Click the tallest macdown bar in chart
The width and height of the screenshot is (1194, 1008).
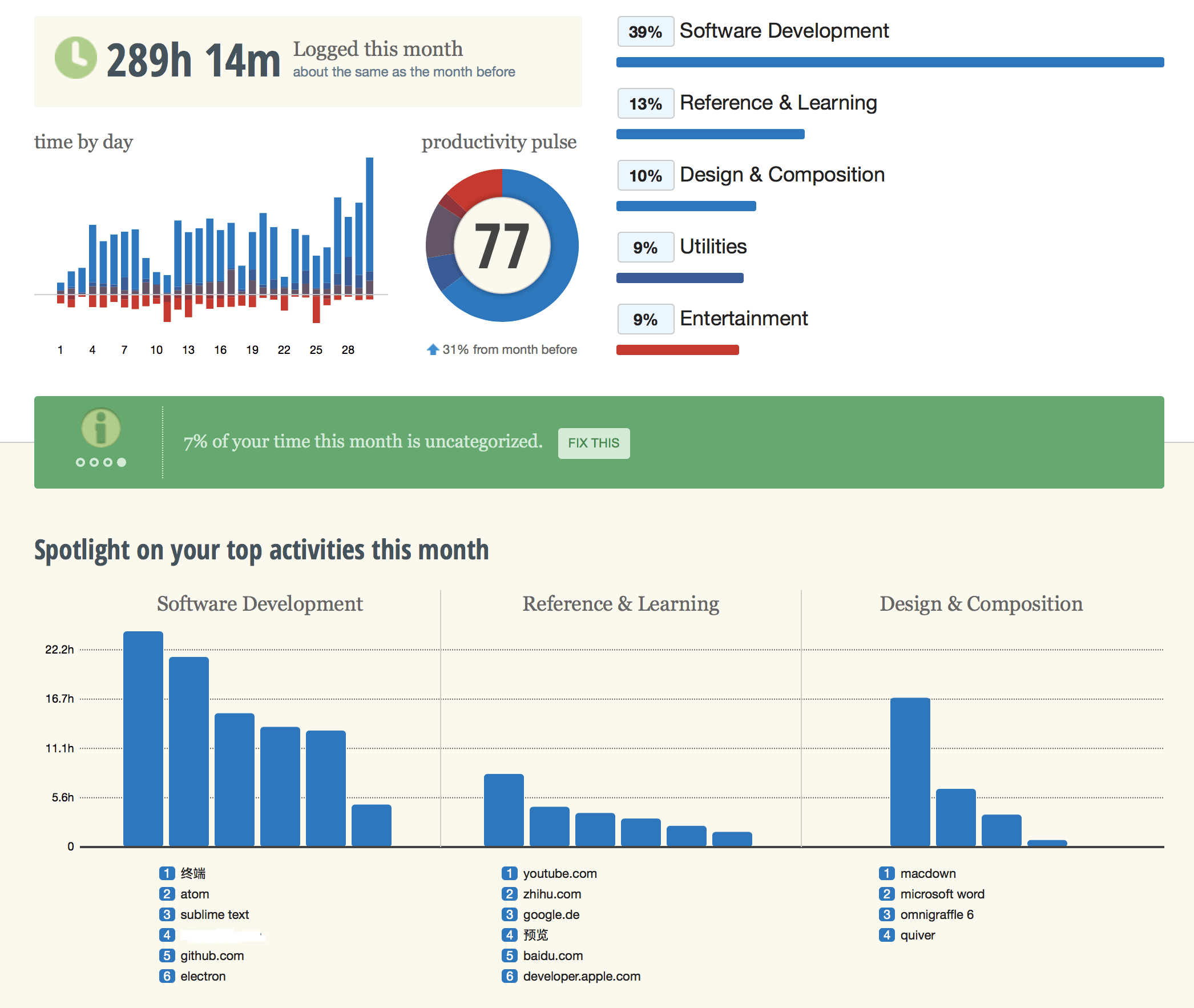click(910, 772)
